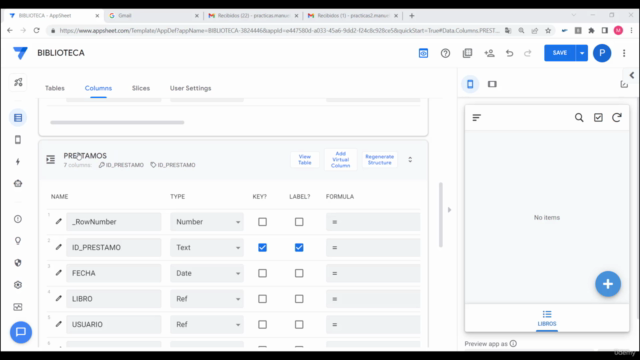This screenshot has height=360, width=640.
Task: Click the share app add-user icon
Action: pos(489,53)
